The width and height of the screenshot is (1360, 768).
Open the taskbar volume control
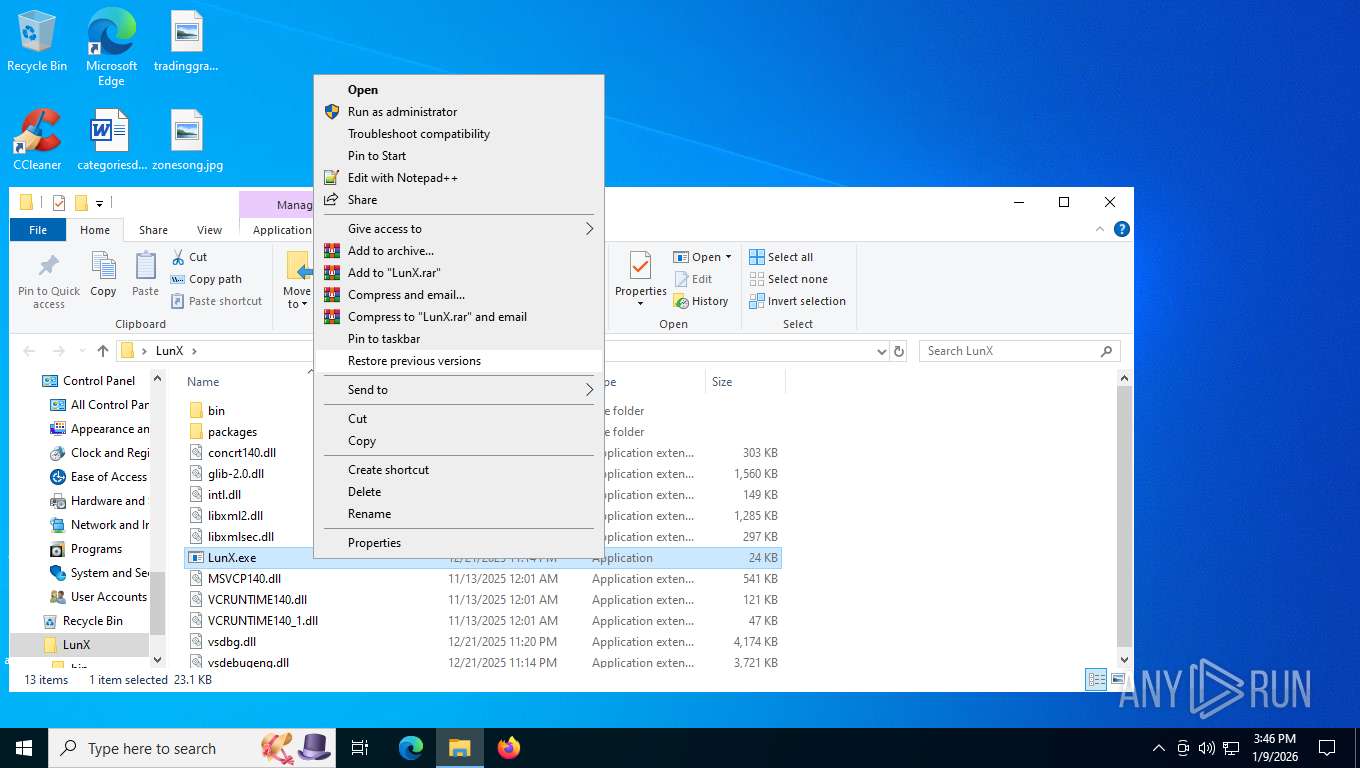pos(1206,747)
